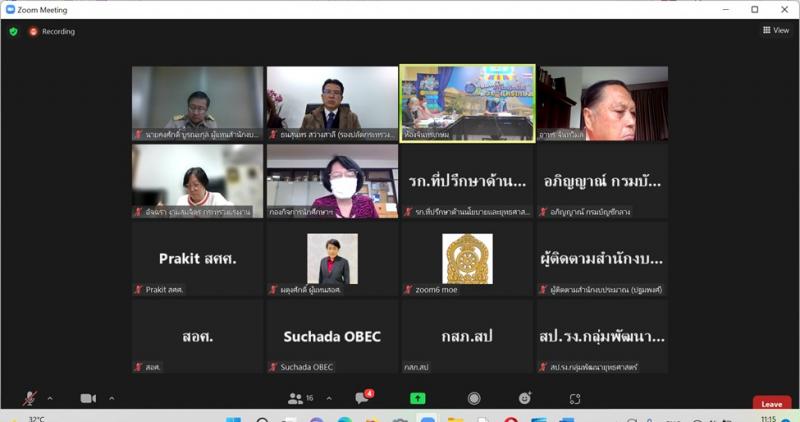Click the 32°C weather widget on the taskbar
This screenshot has height=422, width=800.
(x=37, y=419)
